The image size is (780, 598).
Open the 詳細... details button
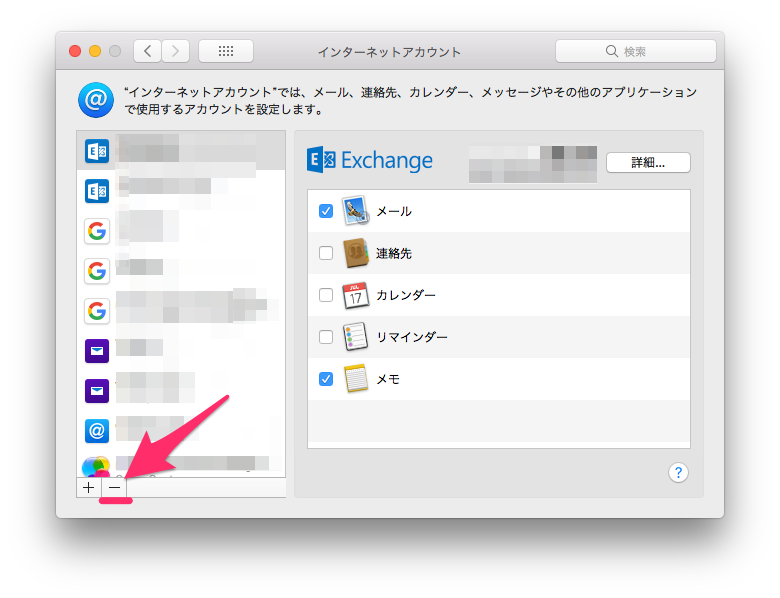[648, 162]
